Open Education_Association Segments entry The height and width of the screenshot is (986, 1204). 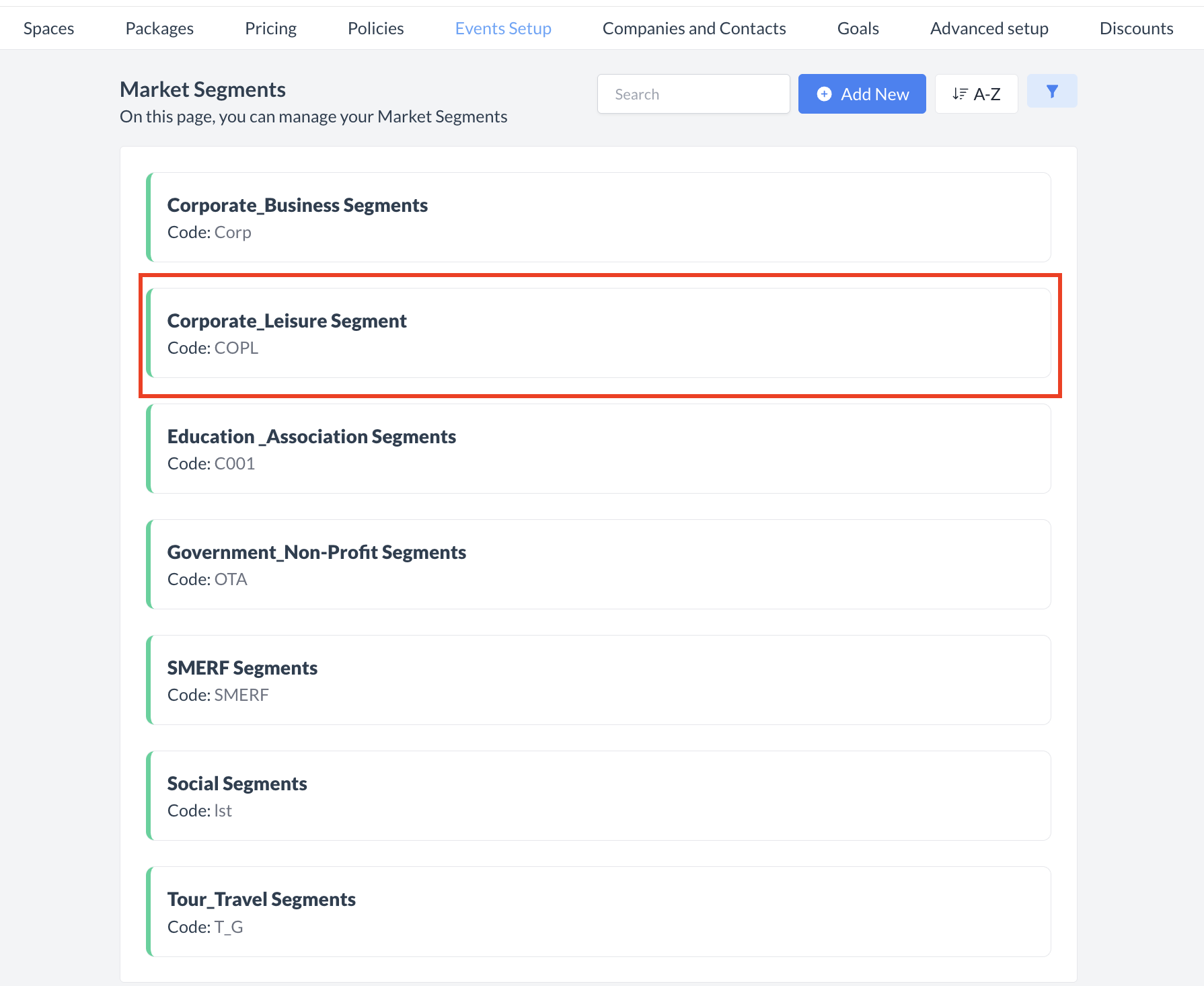pos(599,449)
